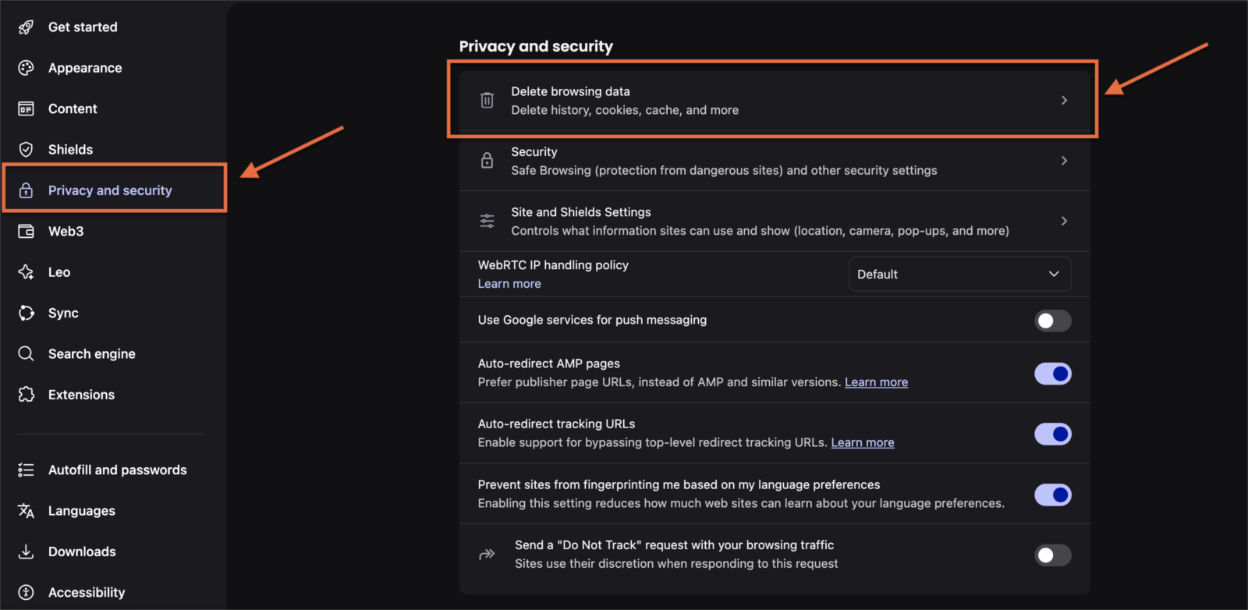Click the sliders icon for Site and Shields Settings
The image size is (1248, 610).
(x=487, y=221)
